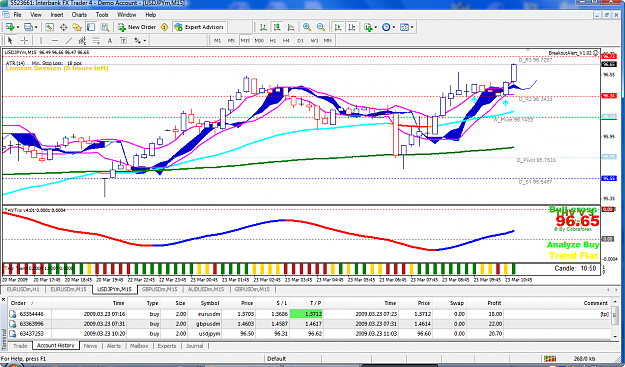Expand the Indicators dropdown arrow
This screenshot has width=625, height=367.
[375, 27]
